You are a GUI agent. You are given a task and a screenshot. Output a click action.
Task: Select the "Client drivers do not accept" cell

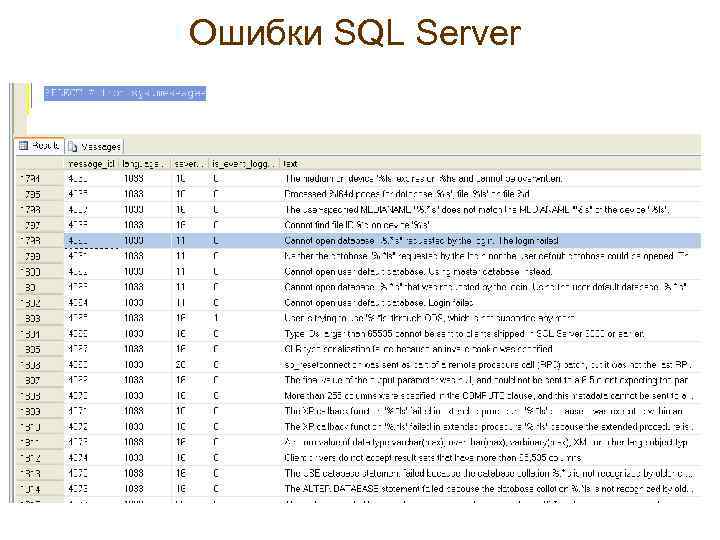coord(490,458)
